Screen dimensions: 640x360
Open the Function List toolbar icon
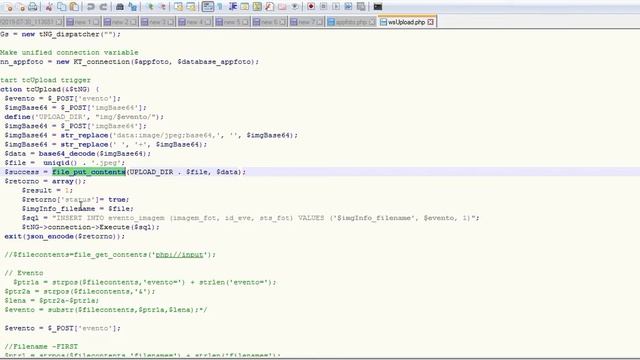(269, 7)
